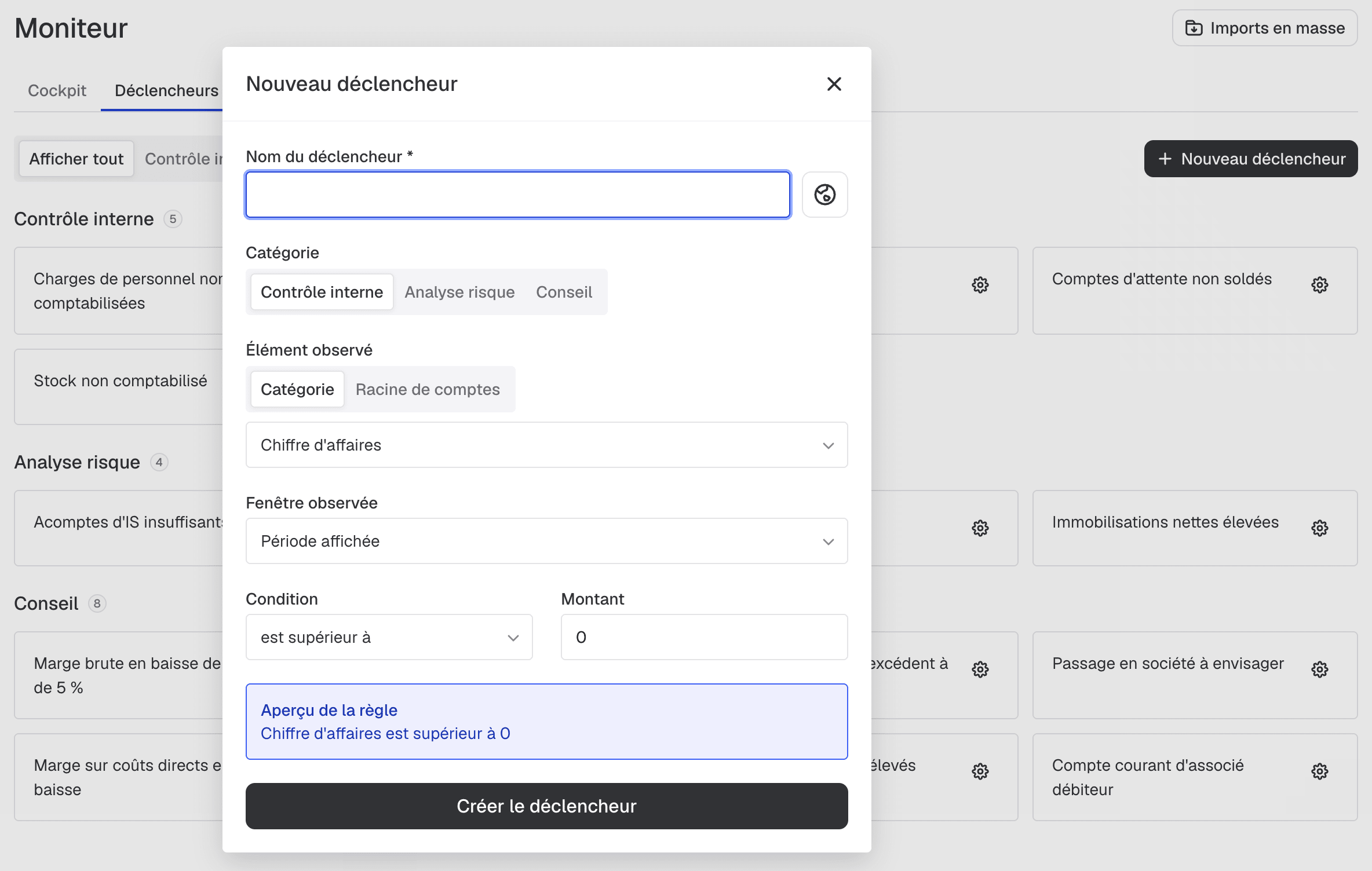This screenshot has width=1372, height=871.
Task: Choose Catégorie as observed element
Action: (x=297, y=389)
